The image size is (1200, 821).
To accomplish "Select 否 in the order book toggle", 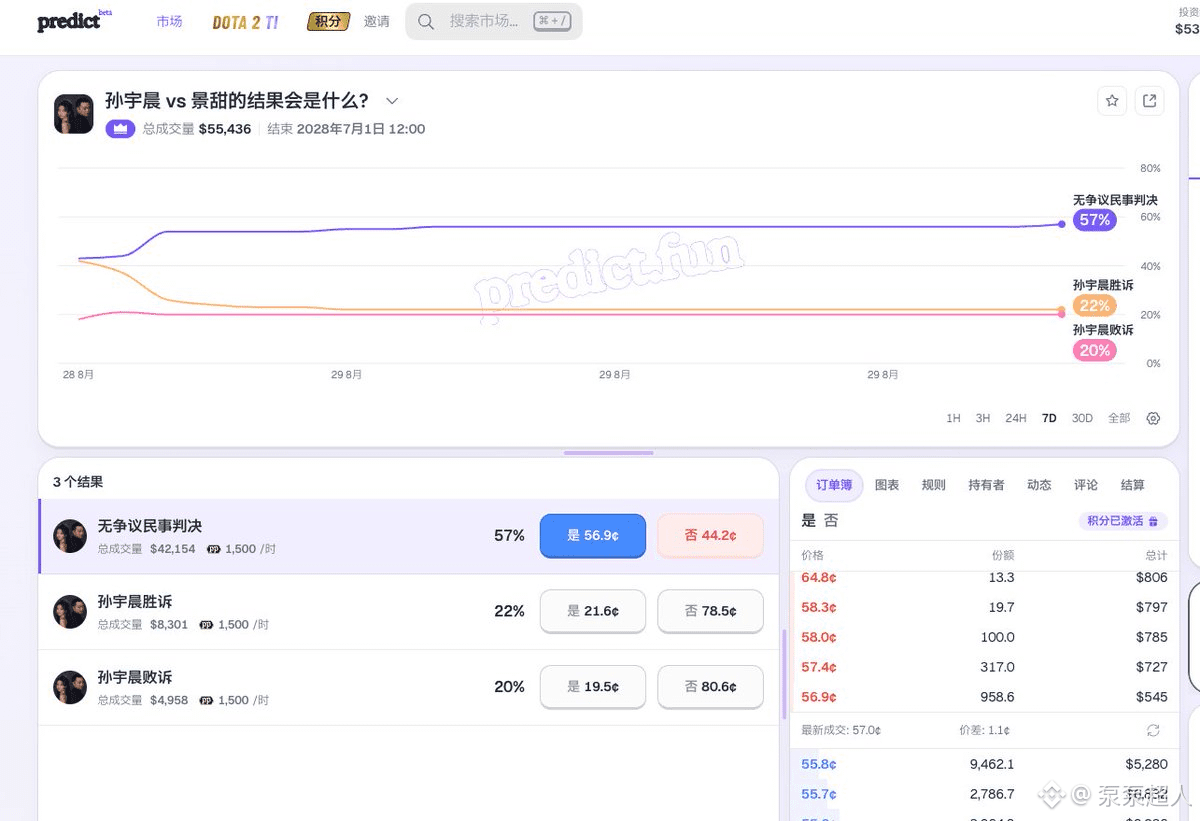I will click(831, 520).
